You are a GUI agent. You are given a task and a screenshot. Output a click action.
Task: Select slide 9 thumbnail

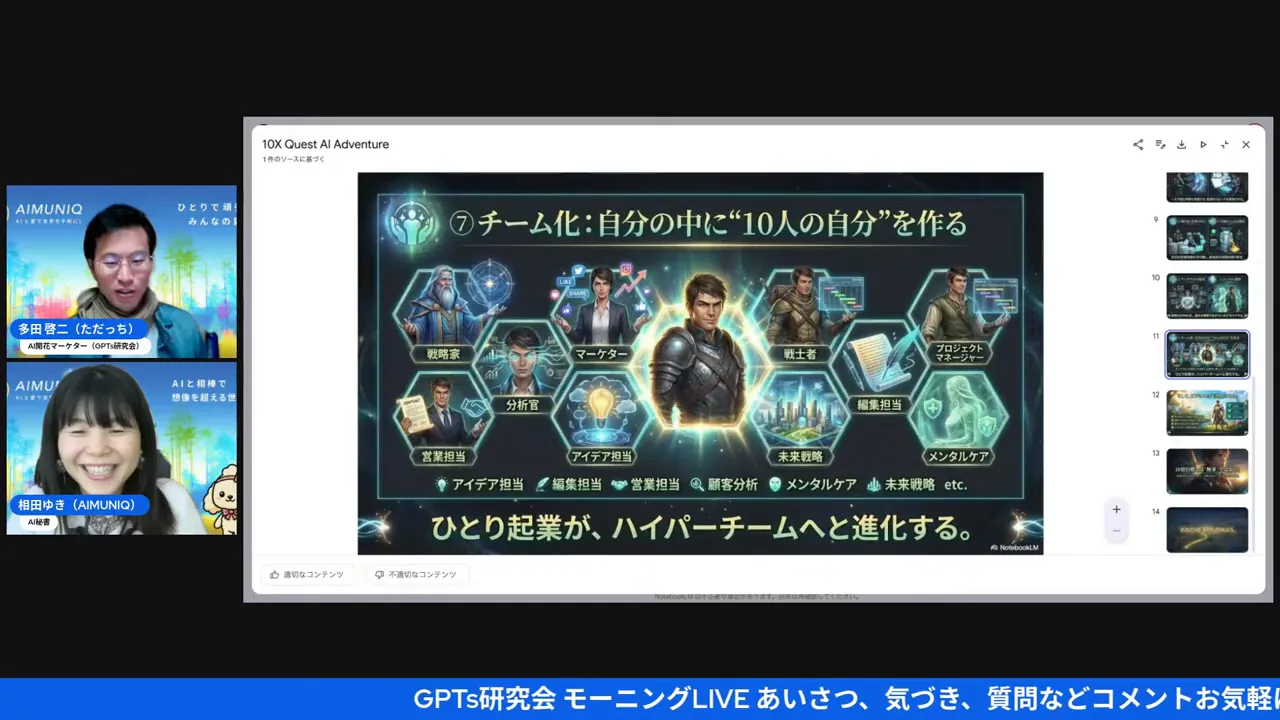1207,238
